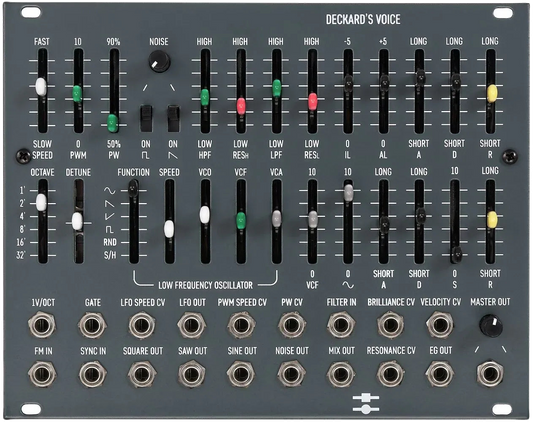Image resolution: width=533 pixels, height=422 pixels.
Task: Click the gray 10-to-0 VCF slider
Action: click(313, 219)
